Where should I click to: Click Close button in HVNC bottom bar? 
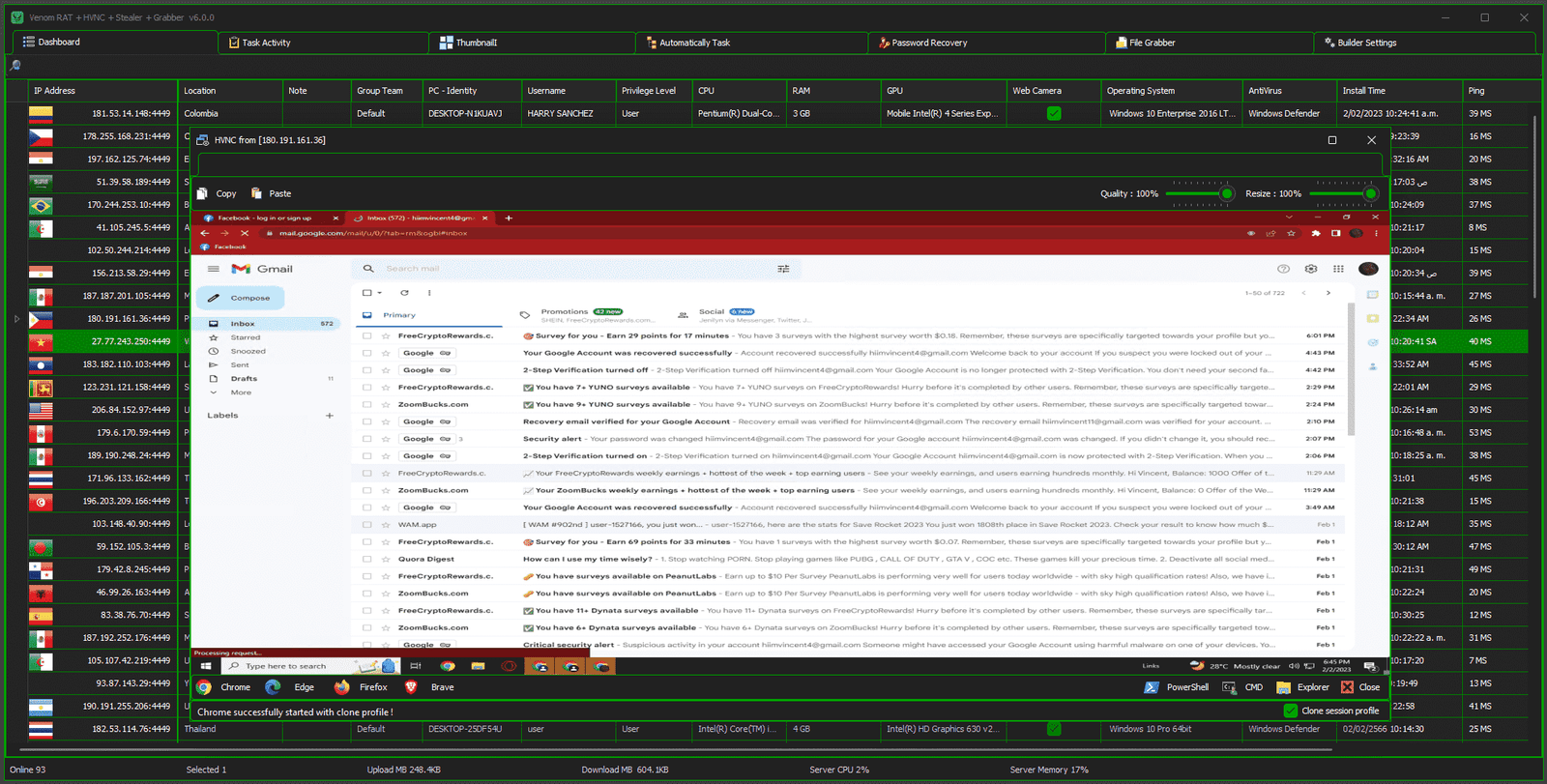coord(1360,687)
